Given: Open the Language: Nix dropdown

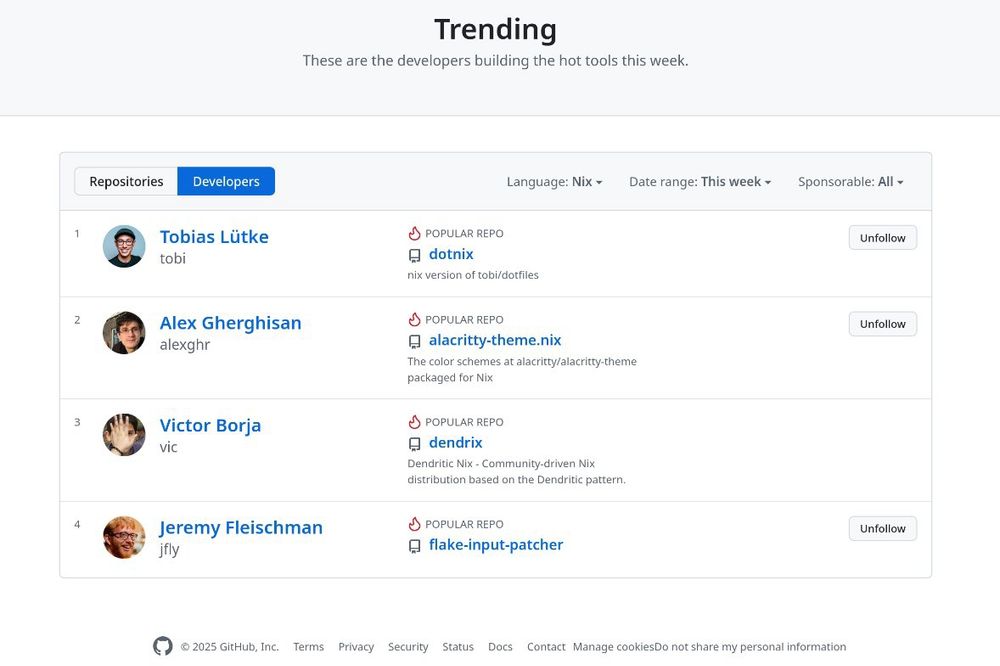Looking at the screenshot, I should tap(554, 182).
